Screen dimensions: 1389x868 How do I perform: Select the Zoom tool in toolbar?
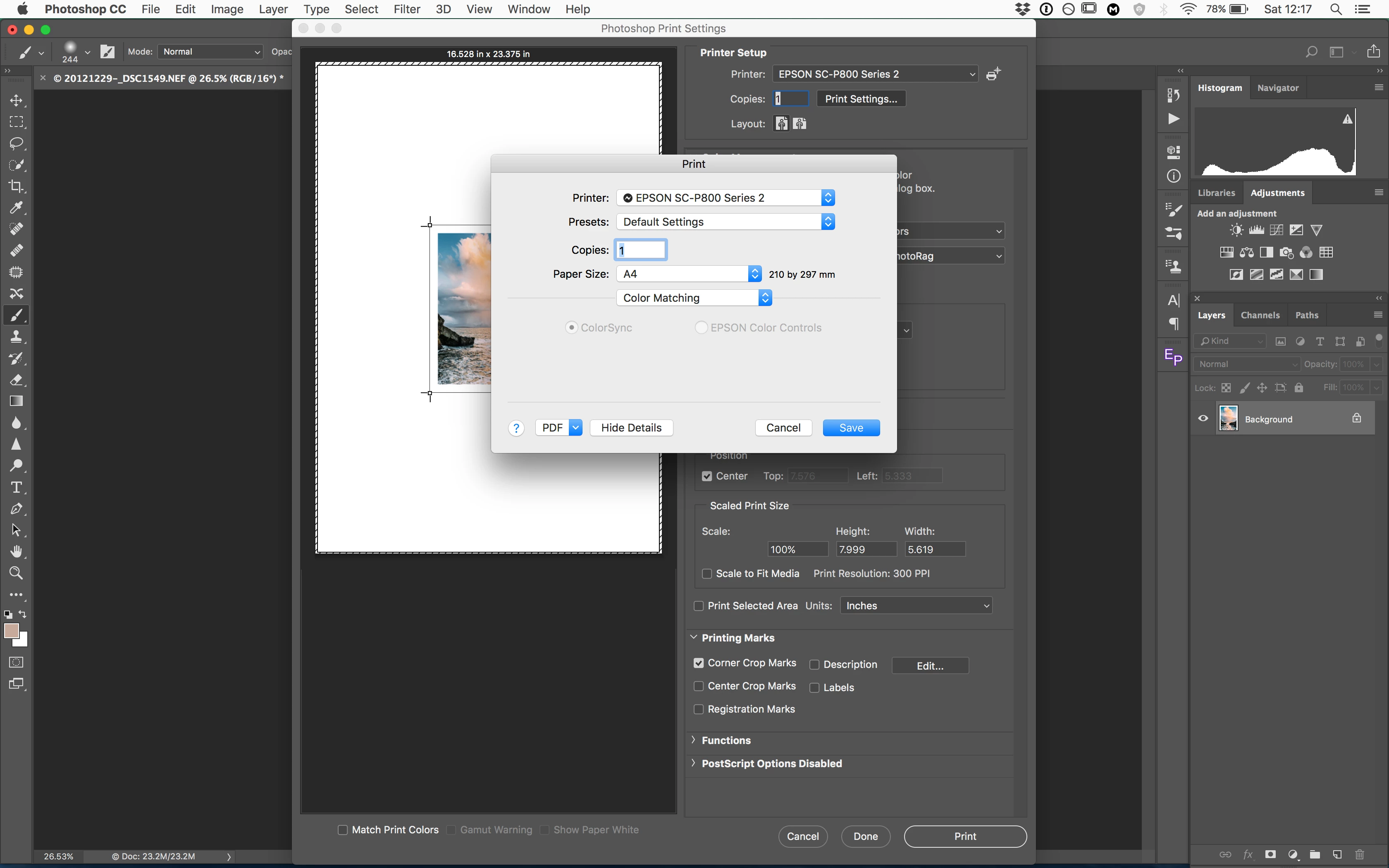pyautogui.click(x=16, y=573)
